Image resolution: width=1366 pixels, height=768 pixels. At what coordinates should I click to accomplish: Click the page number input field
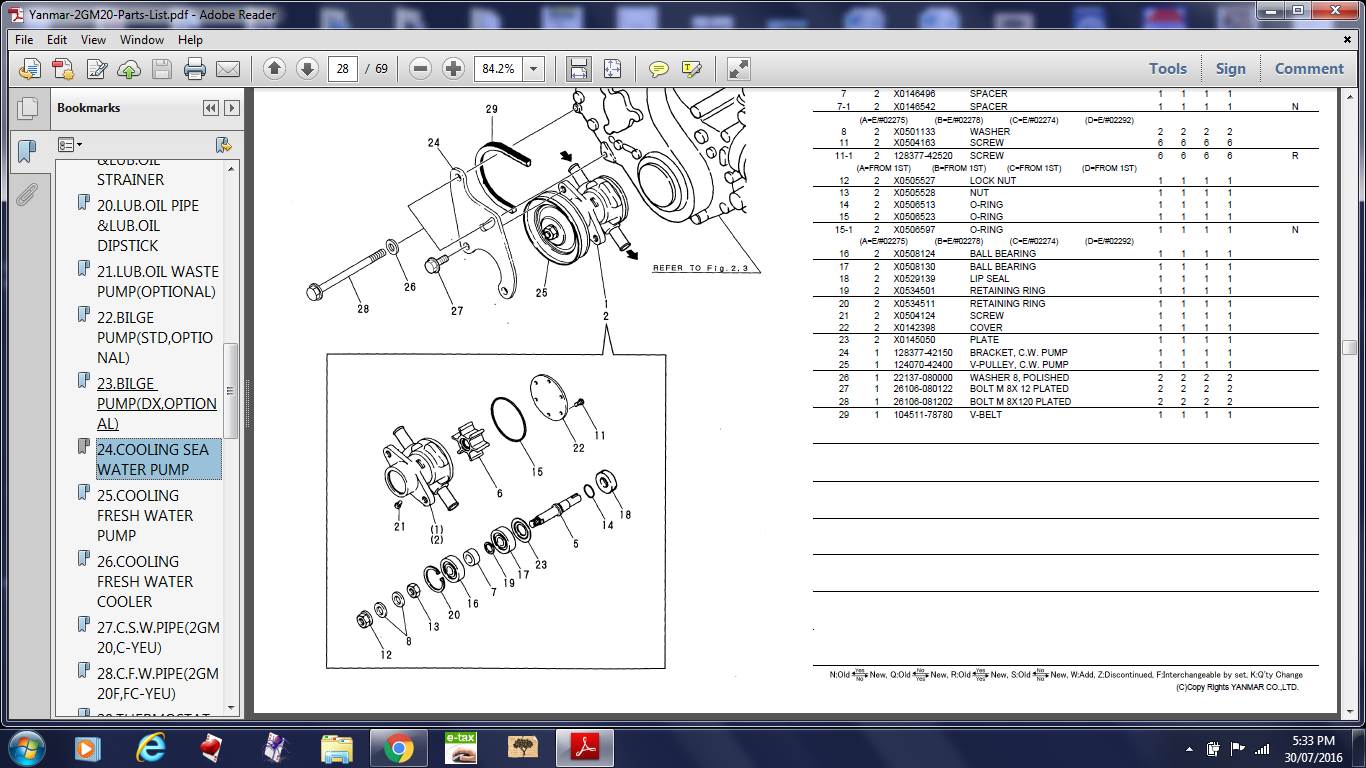343,69
